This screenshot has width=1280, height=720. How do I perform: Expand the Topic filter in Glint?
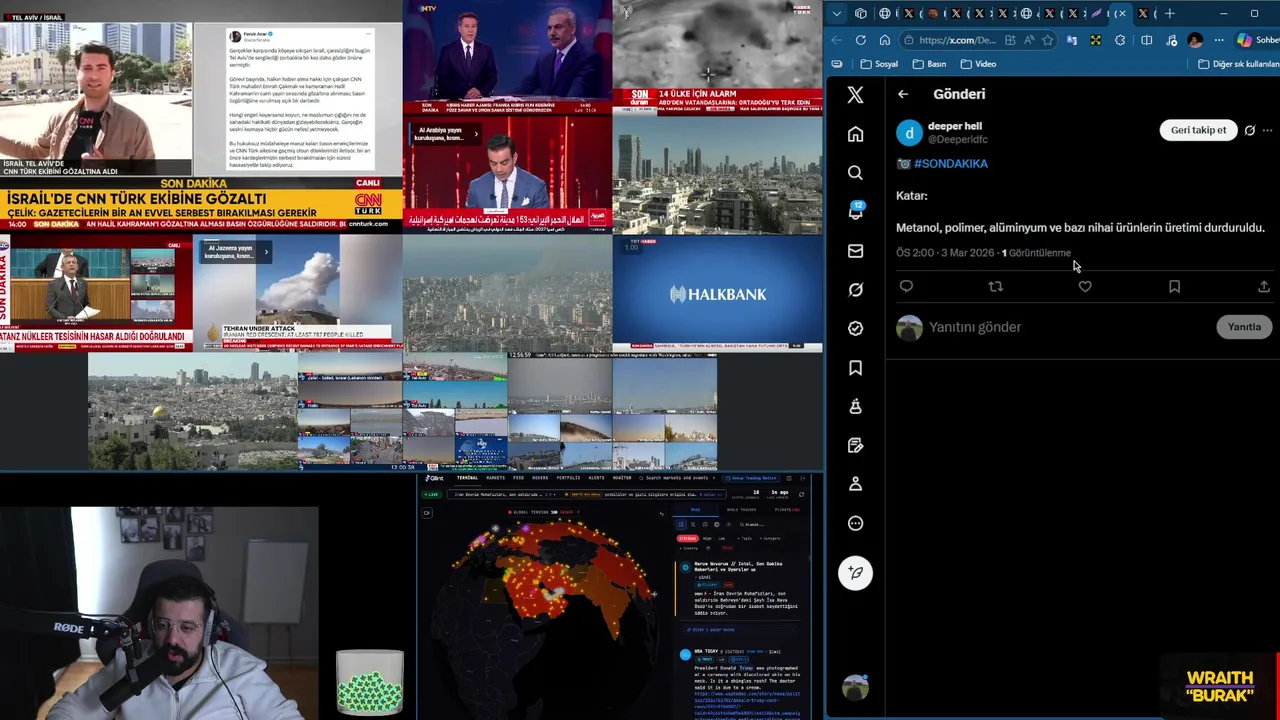pyautogui.click(x=744, y=538)
